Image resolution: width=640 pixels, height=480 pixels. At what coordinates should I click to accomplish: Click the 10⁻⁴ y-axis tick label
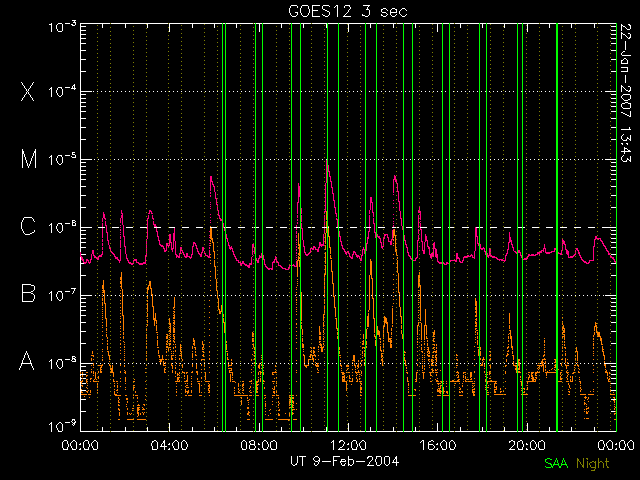pyautogui.click(x=62, y=91)
